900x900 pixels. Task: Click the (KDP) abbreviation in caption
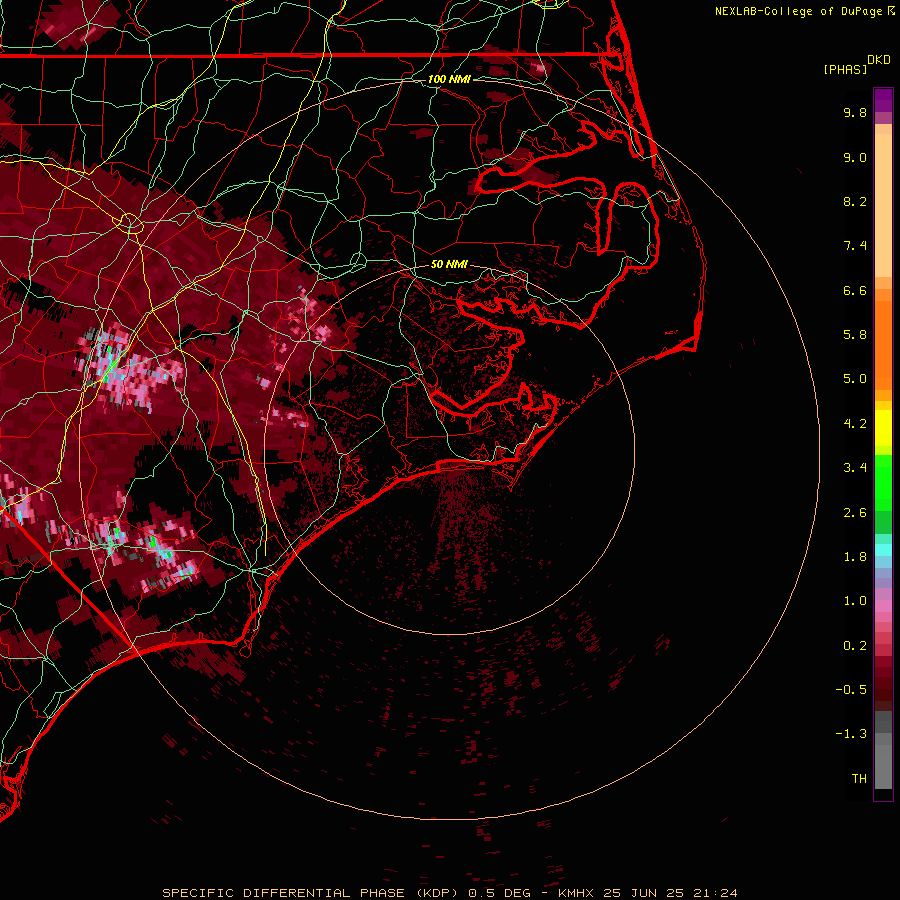[439, 893]
